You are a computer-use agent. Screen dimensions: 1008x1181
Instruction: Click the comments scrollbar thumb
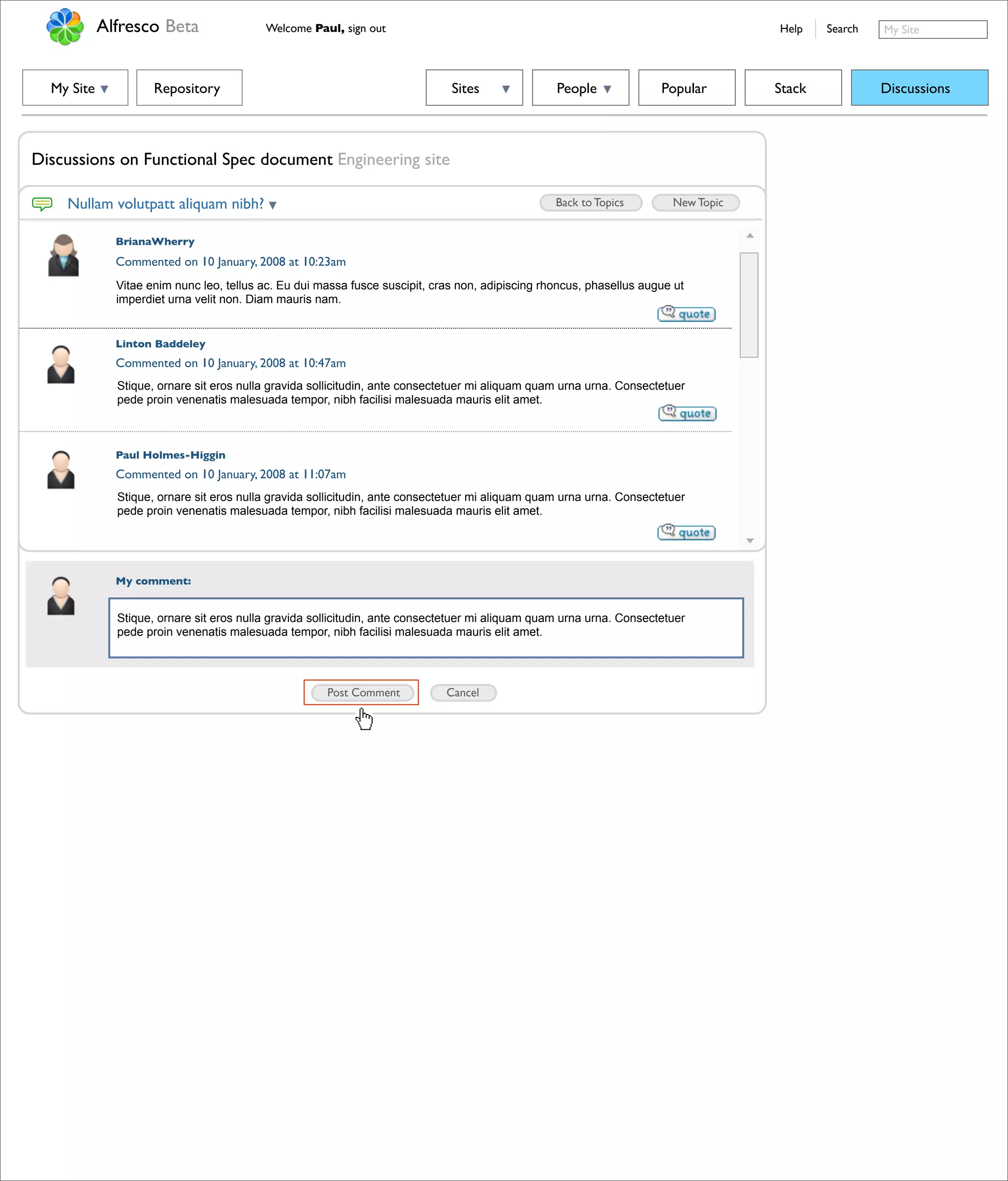coord(749,305)
